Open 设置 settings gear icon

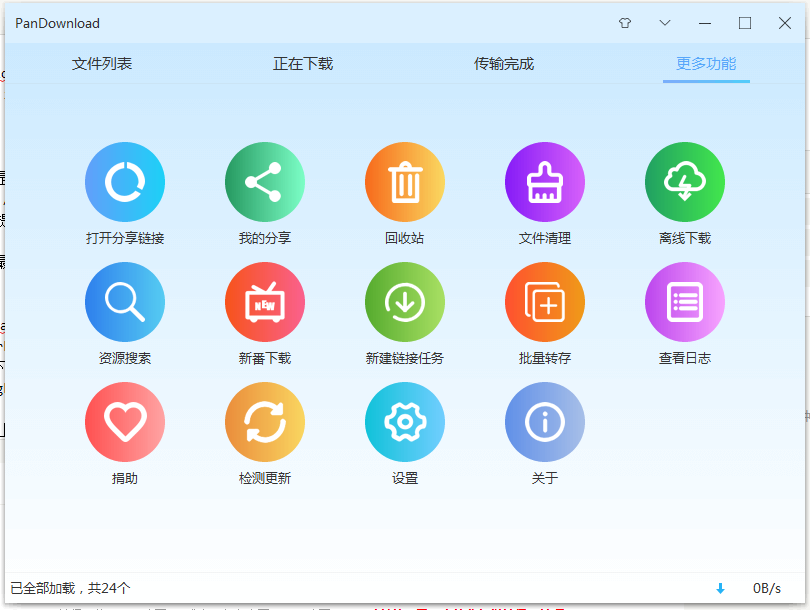coord(405,422)
